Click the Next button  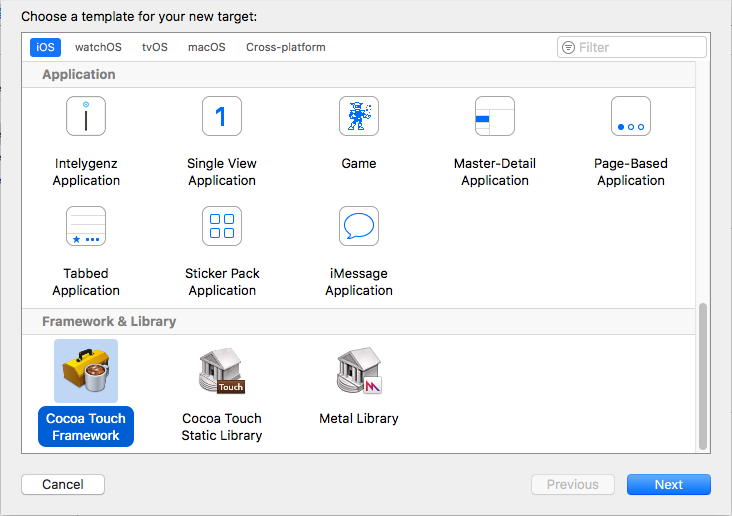click(669, 484)
